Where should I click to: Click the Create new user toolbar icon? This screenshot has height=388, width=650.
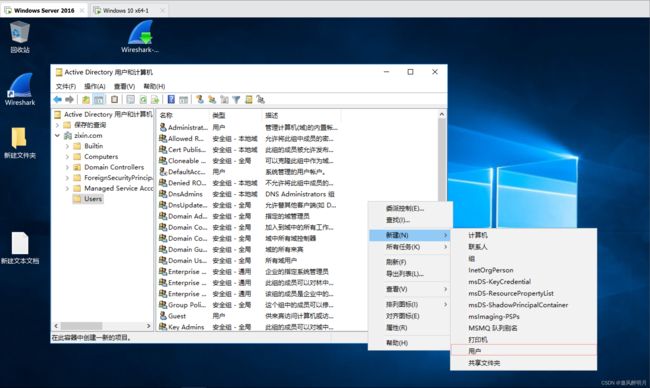click(200, 99)
